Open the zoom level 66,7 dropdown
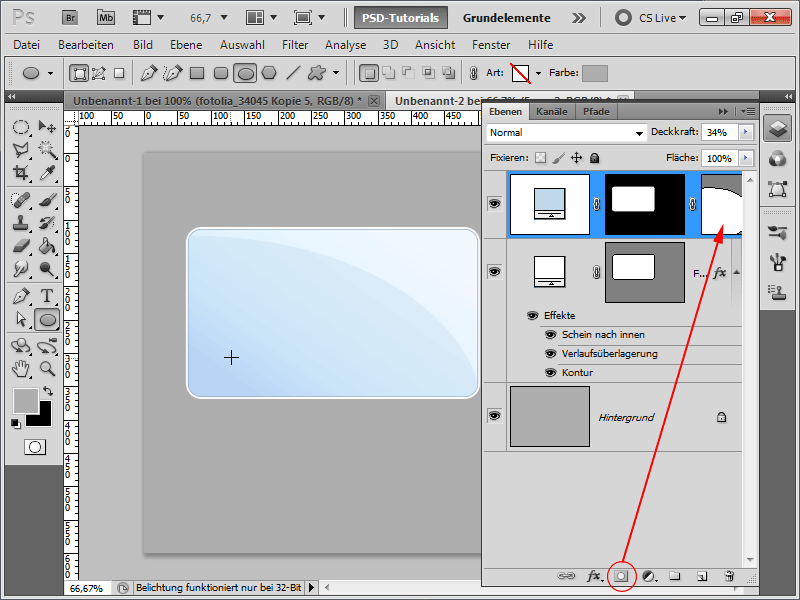Viewport: 800px width, 600px height. coord(224,18)
